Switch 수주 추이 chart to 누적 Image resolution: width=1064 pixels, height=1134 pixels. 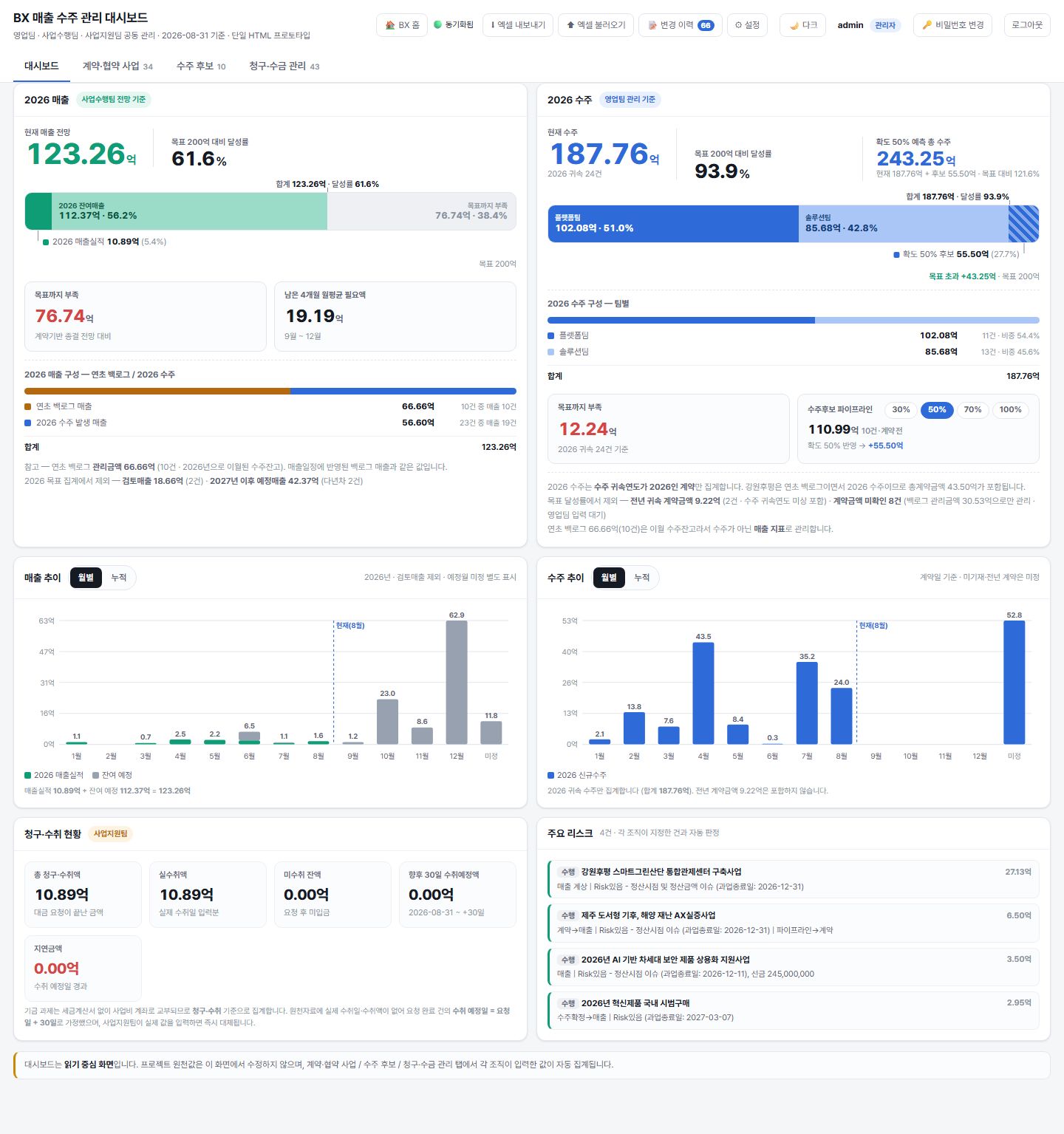pos(642,578)
